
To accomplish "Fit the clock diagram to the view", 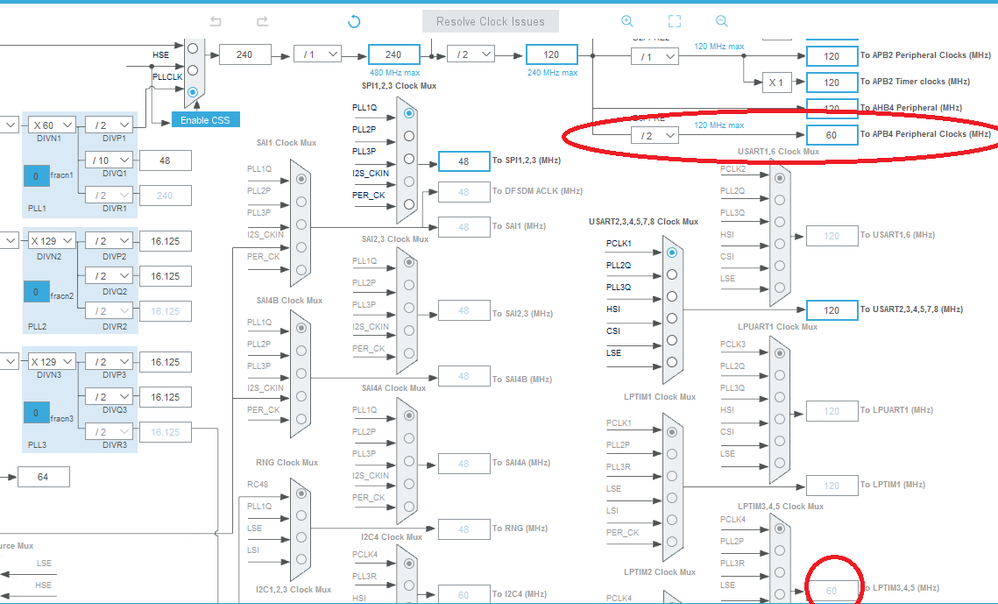I will tap(675, 21).
